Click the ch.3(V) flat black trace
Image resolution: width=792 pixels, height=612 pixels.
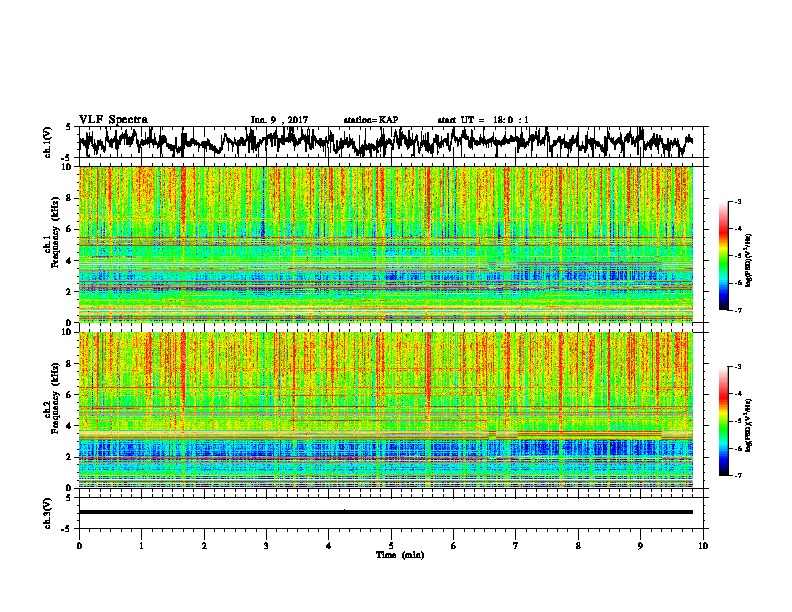386,512
